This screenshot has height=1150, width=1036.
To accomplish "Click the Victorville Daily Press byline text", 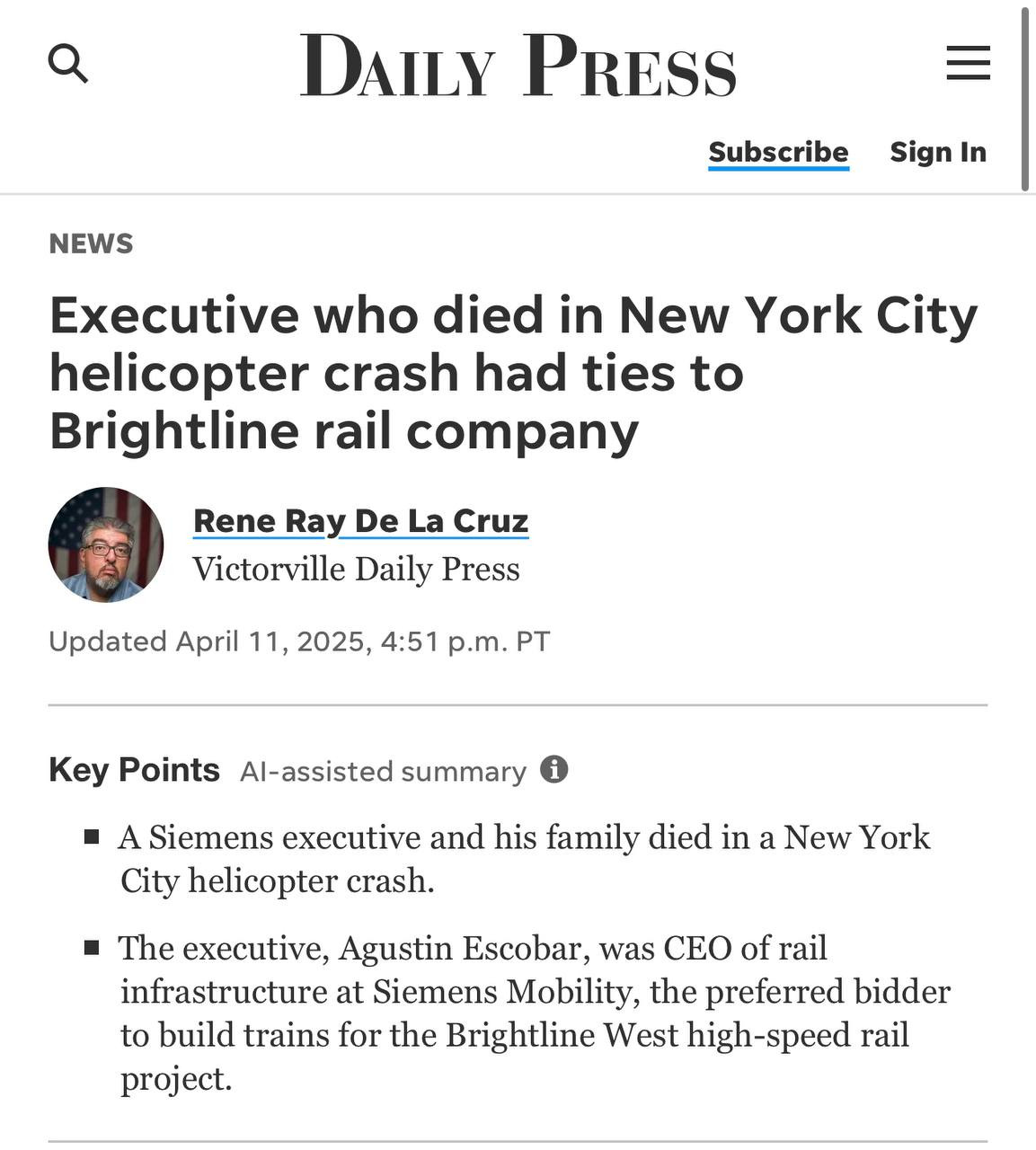I will point(356,569).
